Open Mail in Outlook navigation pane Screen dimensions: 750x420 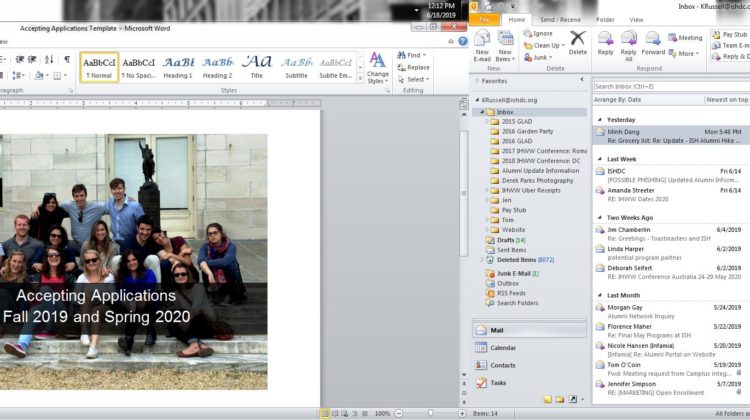tap(529, 330)
